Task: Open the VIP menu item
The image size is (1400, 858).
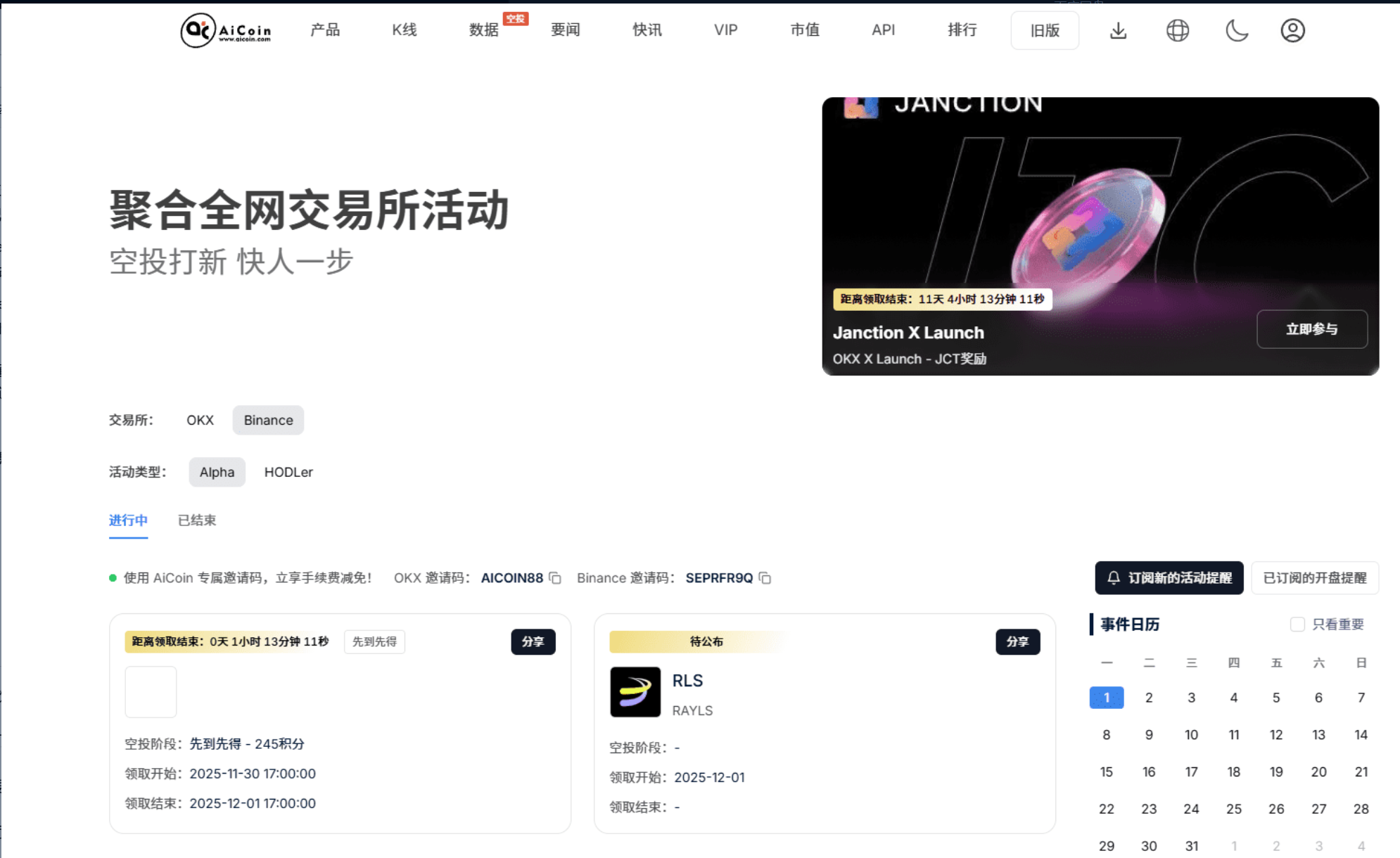Action: tap(725, 30)
